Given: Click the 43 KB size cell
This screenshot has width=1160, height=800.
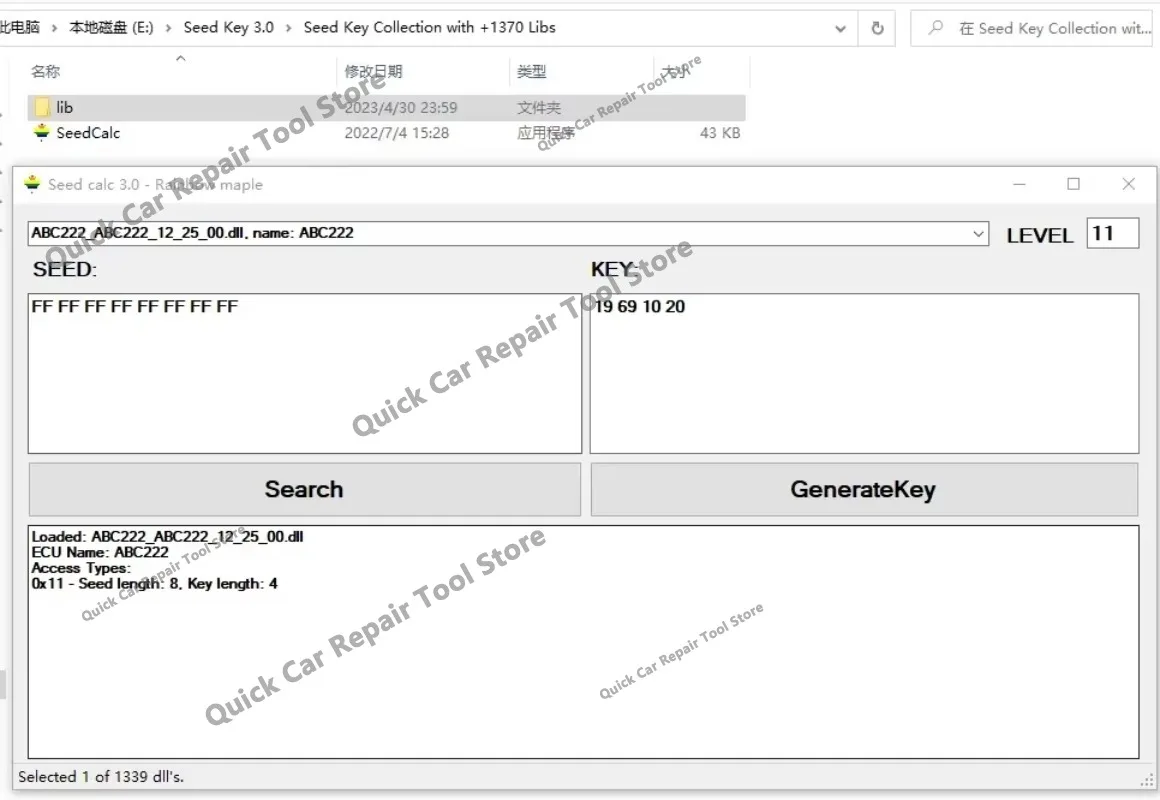Looking at the screenshot, I should click(720, 133).
